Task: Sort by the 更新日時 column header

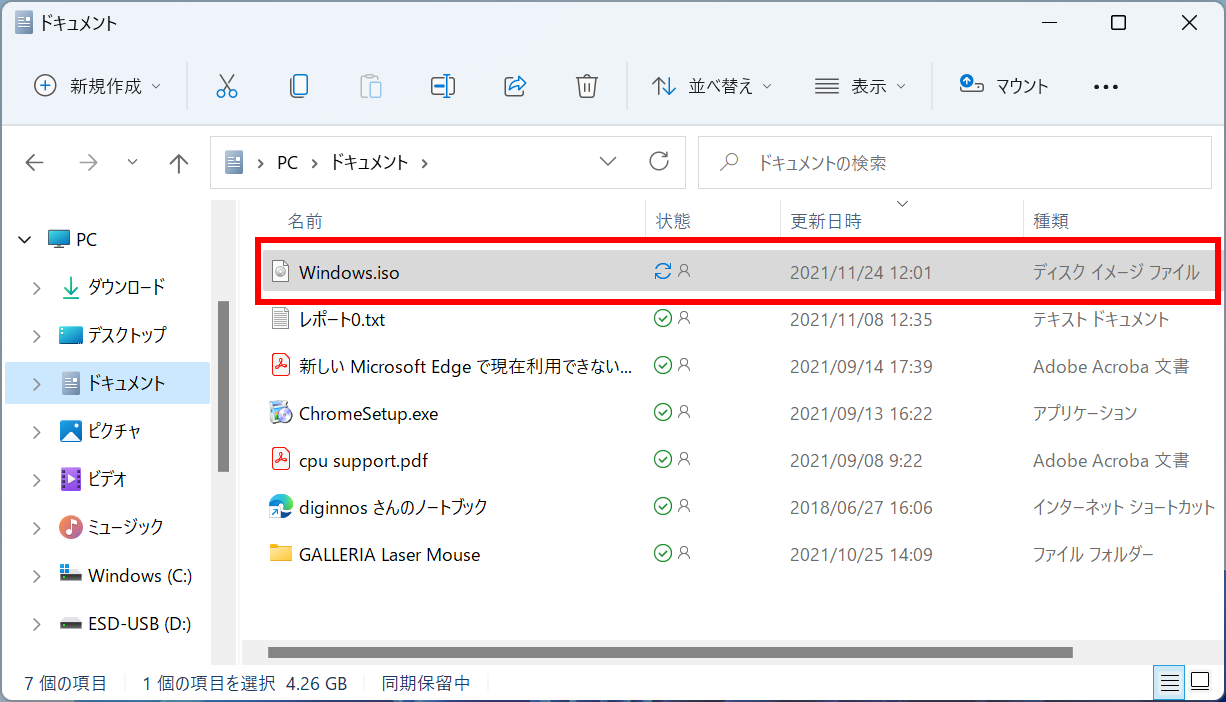Action: tap(826, 221)
